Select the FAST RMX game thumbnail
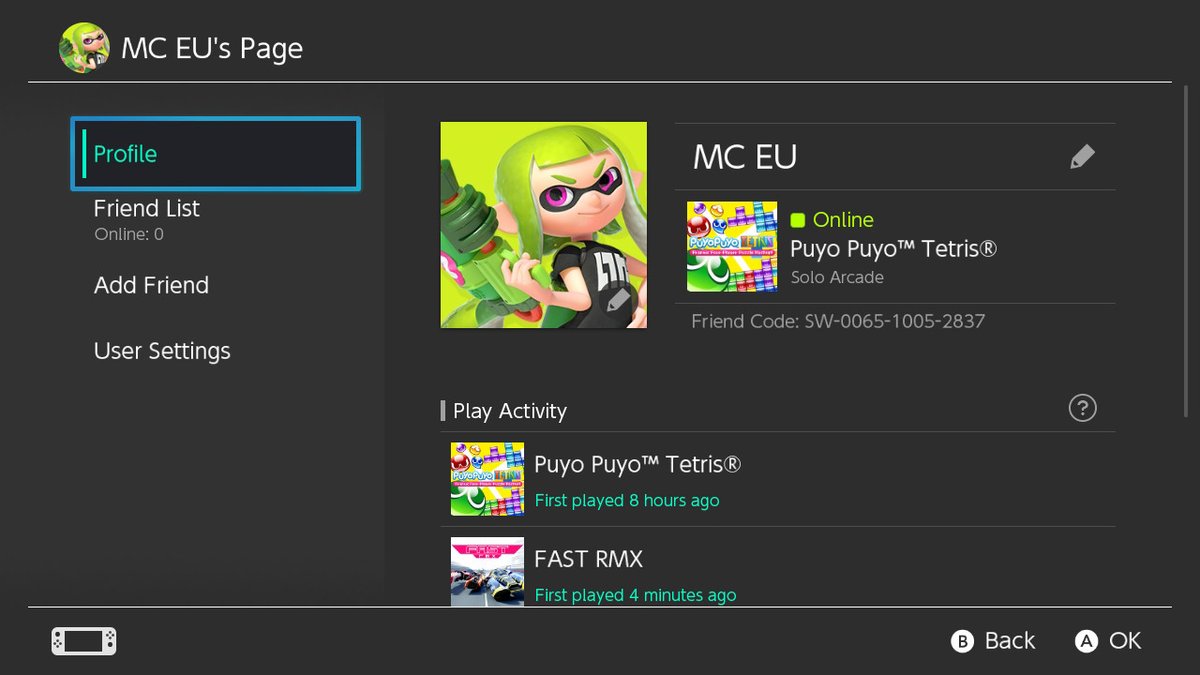This screenshot has width=1200, height=675. click(487, 572)
